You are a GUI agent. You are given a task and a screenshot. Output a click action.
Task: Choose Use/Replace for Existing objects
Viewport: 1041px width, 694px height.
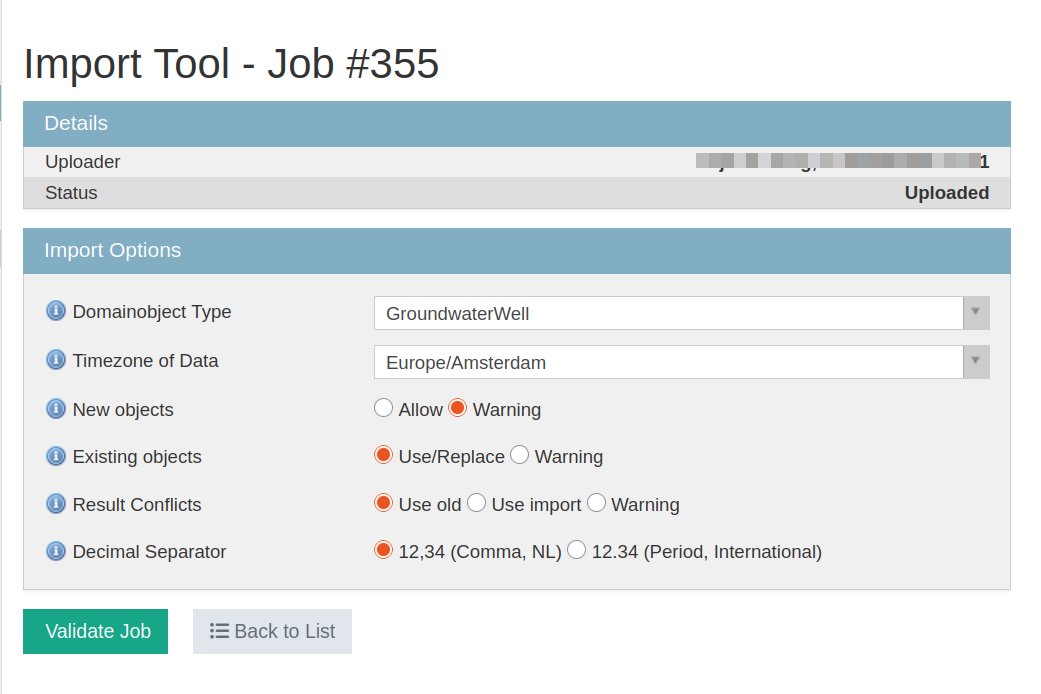pyautogui.click(x=384, y=455)
